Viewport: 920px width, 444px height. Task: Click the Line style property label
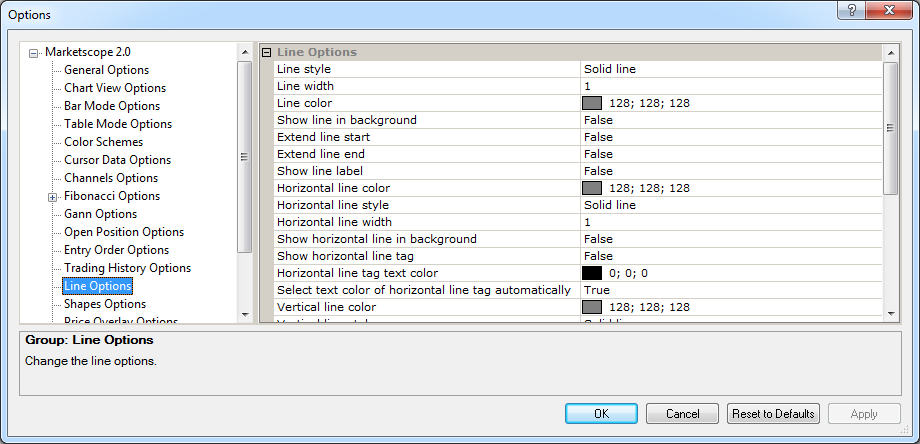click(x=304, y=69)
